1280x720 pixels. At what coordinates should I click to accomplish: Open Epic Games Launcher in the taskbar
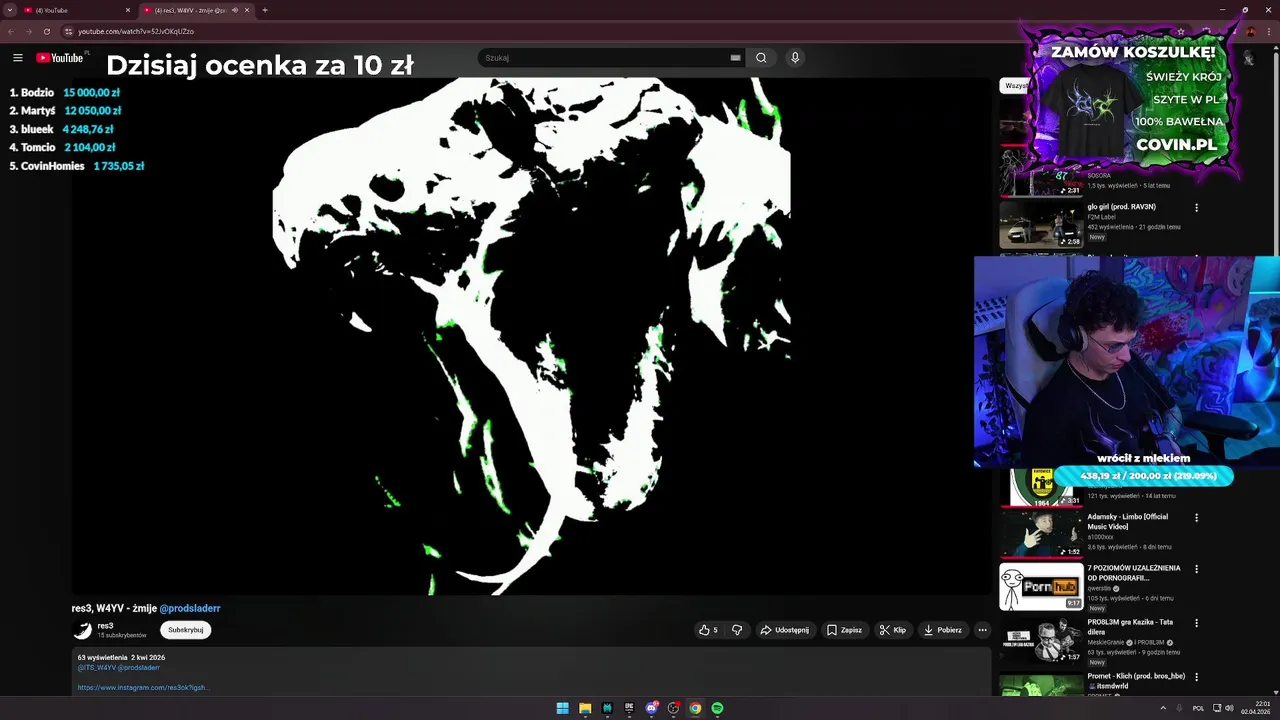629,708
